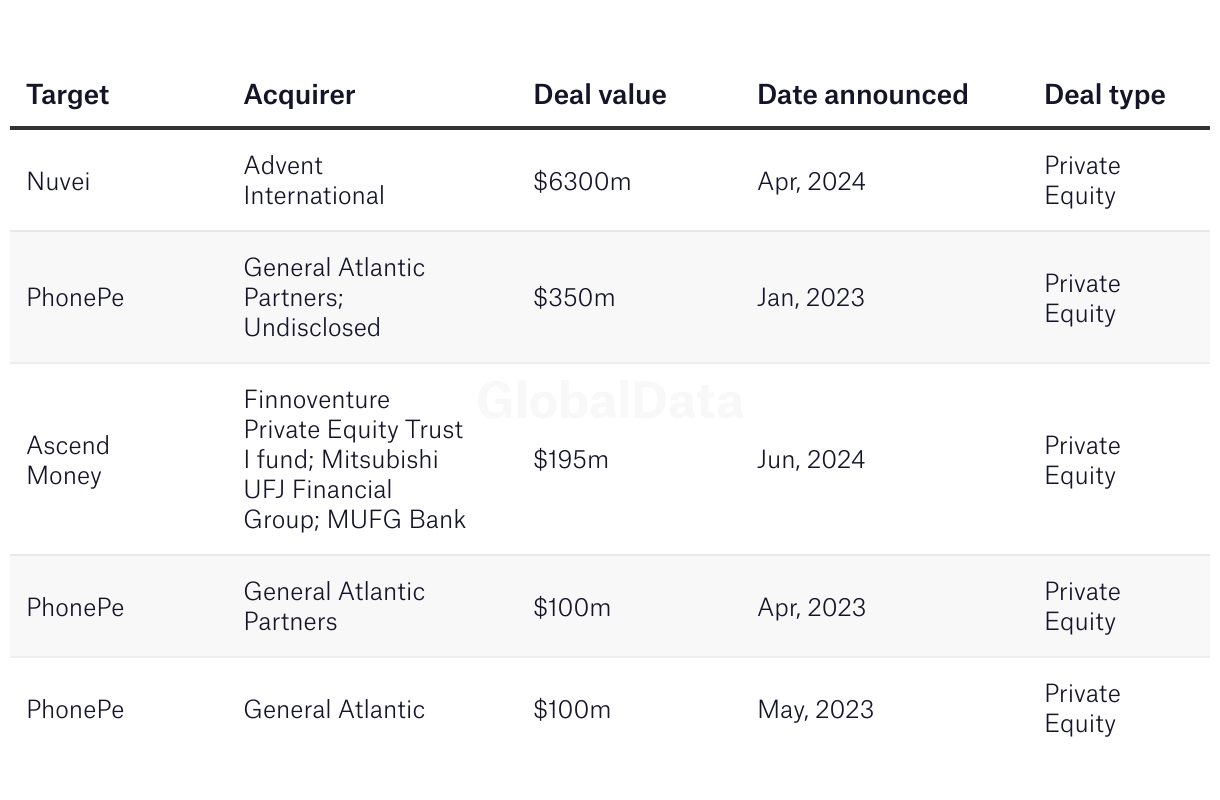Click the GlobalData watermark in the table

pos(610,402)
